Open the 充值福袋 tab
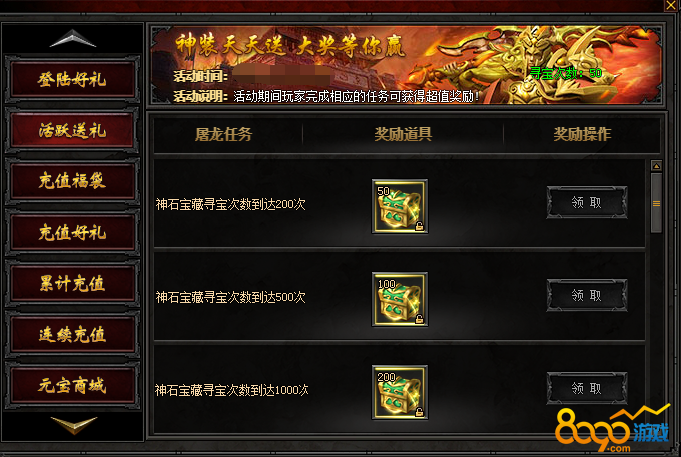 (x=73, y=181)
